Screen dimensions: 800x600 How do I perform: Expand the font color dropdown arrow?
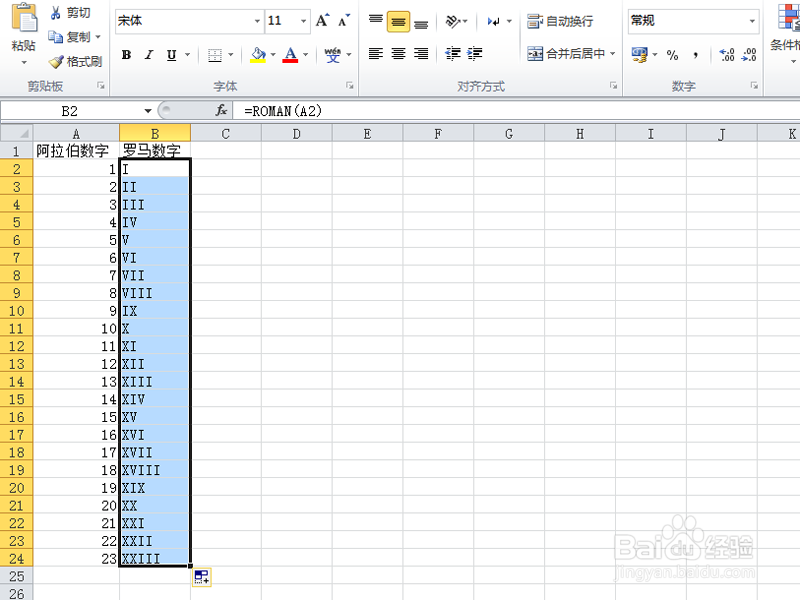[x=305, y=55]
